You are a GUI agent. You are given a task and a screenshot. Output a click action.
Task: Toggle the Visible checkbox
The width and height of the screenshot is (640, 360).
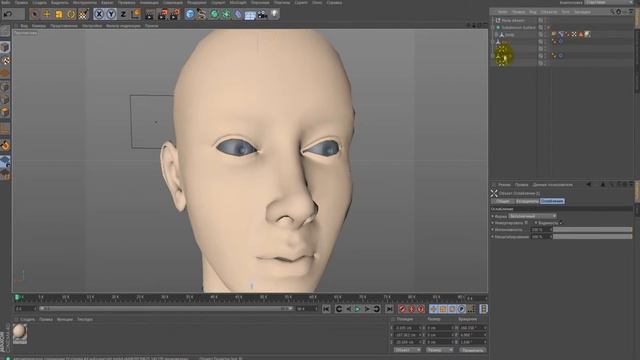[561, 222]
